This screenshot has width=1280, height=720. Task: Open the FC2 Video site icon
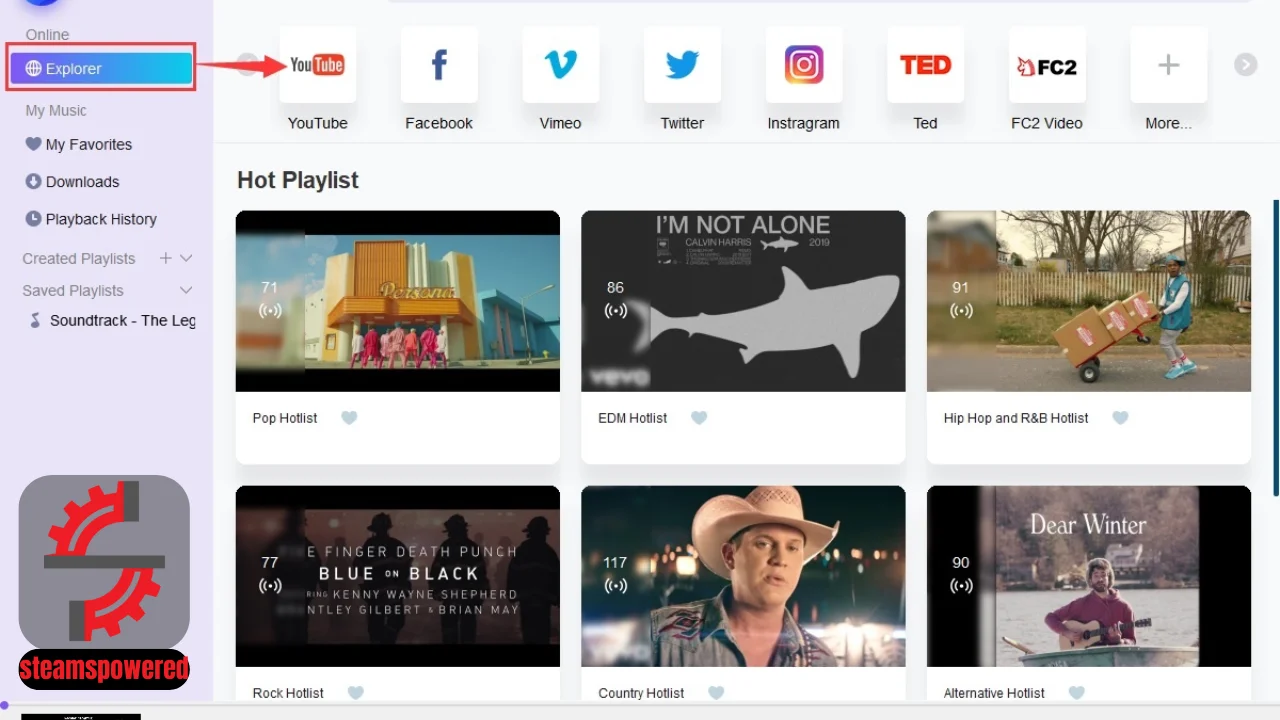click(1047, 65)
